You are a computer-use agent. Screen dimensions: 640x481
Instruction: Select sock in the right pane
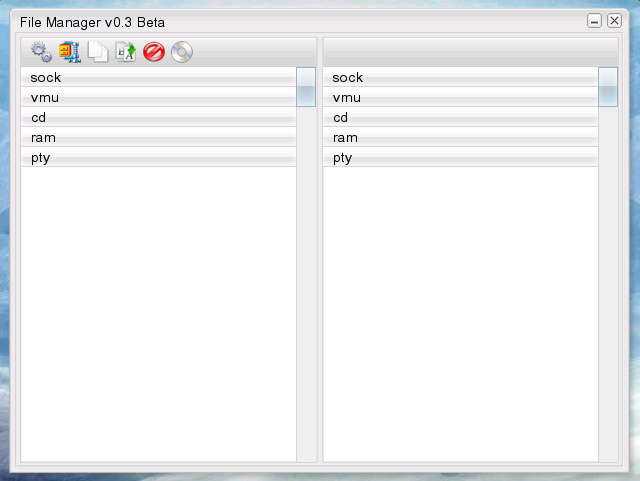(460, 77)
